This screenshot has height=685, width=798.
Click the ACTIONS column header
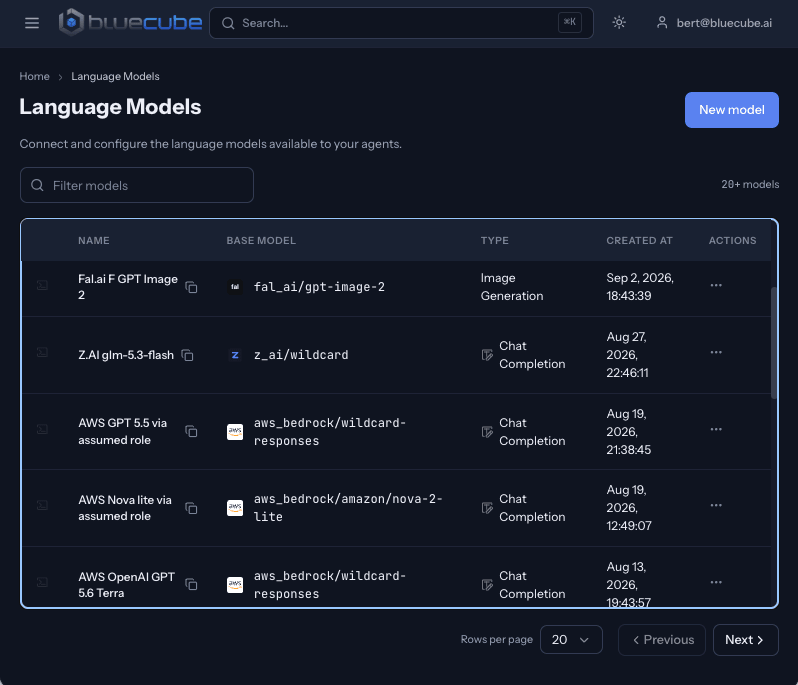click(x=732, y=240)
